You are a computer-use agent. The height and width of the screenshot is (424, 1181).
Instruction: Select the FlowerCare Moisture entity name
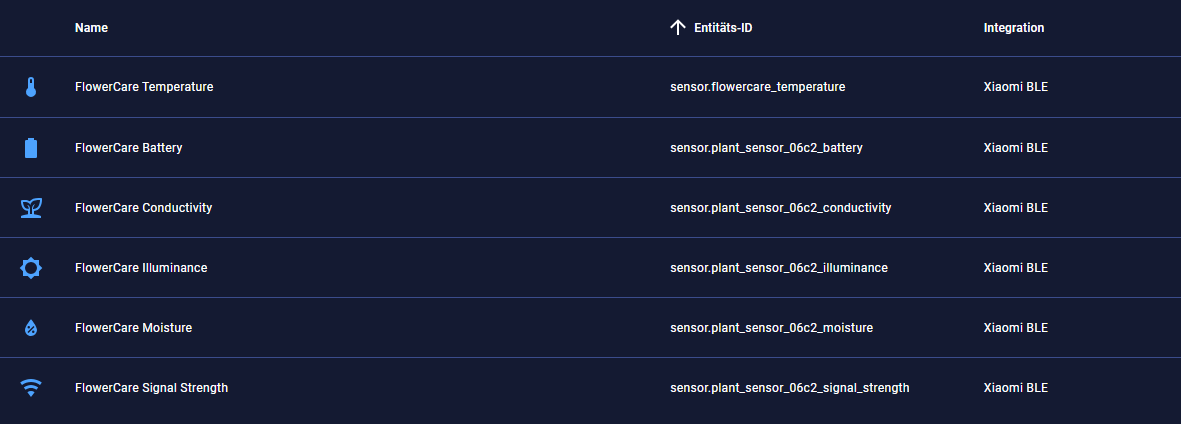tap(133, 328)
